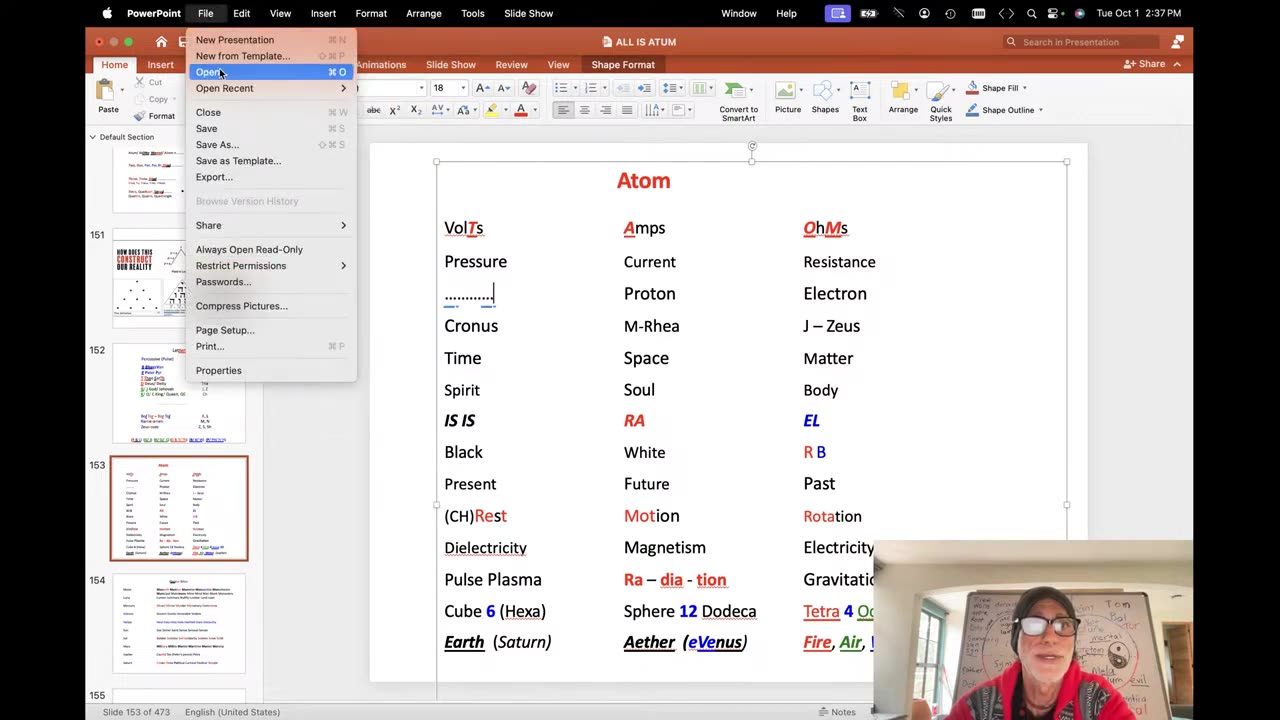
Task: Insert a Text Box
Action: tap(860, 100)
